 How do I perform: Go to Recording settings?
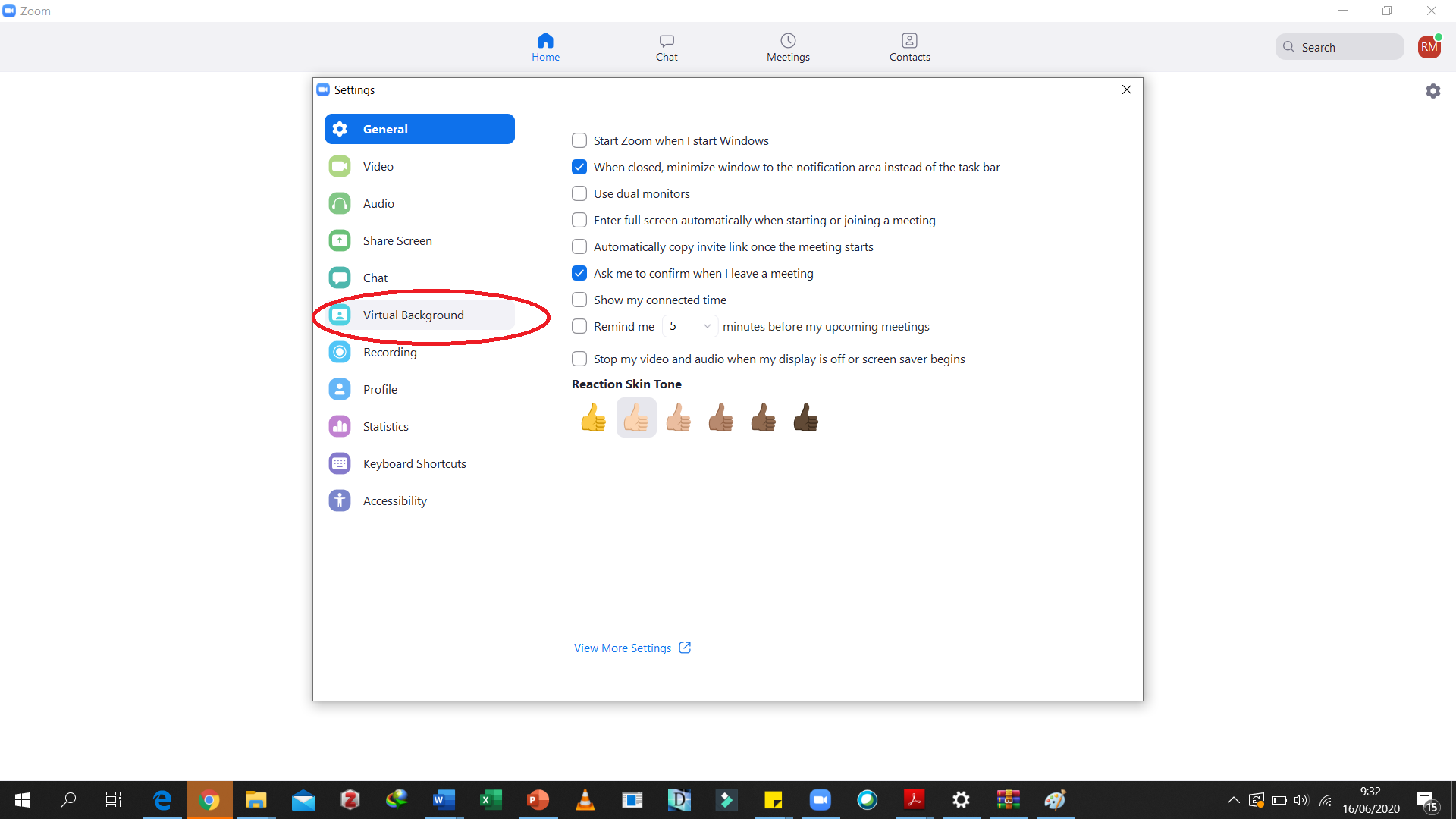coord(390,352)
